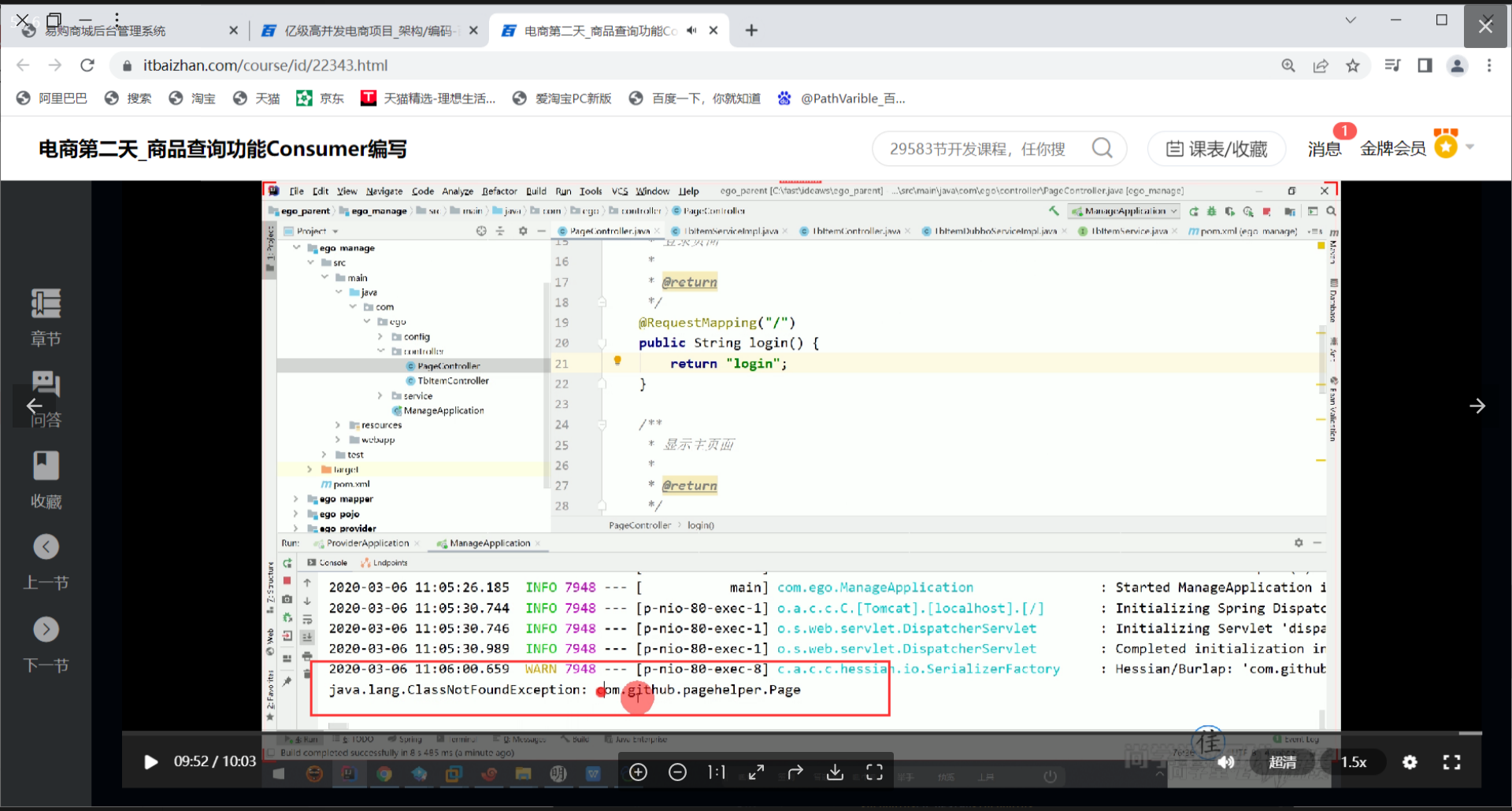Open the 淘宝 bookmark
Screen dimensions: 1512x811
[193, 98]
